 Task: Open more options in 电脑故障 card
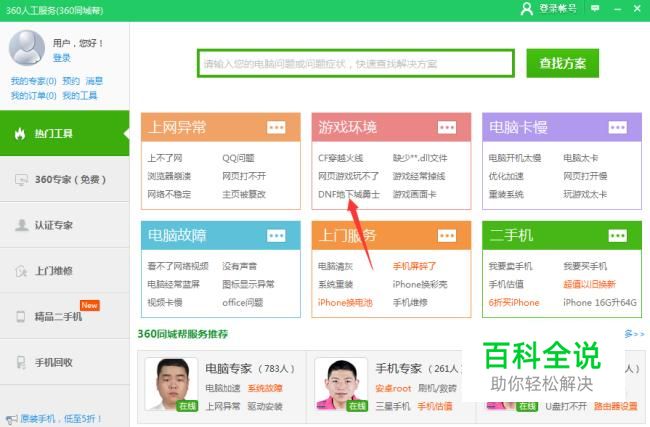tap(276, 236)
